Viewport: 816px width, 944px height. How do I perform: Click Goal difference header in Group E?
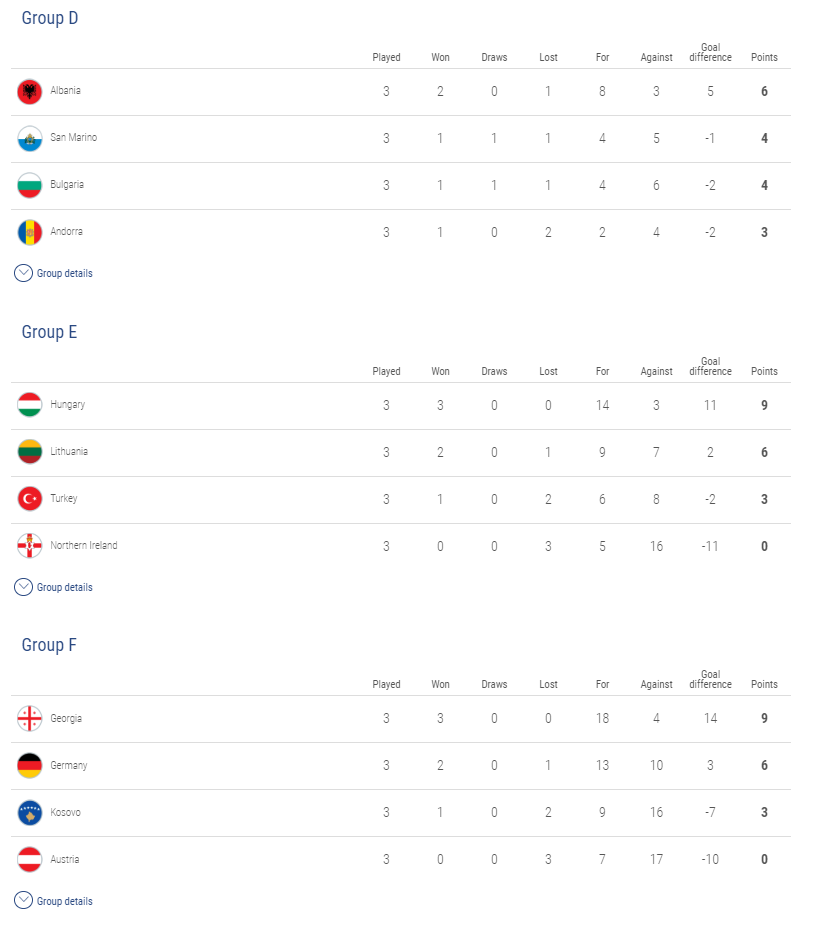[711, 366]
